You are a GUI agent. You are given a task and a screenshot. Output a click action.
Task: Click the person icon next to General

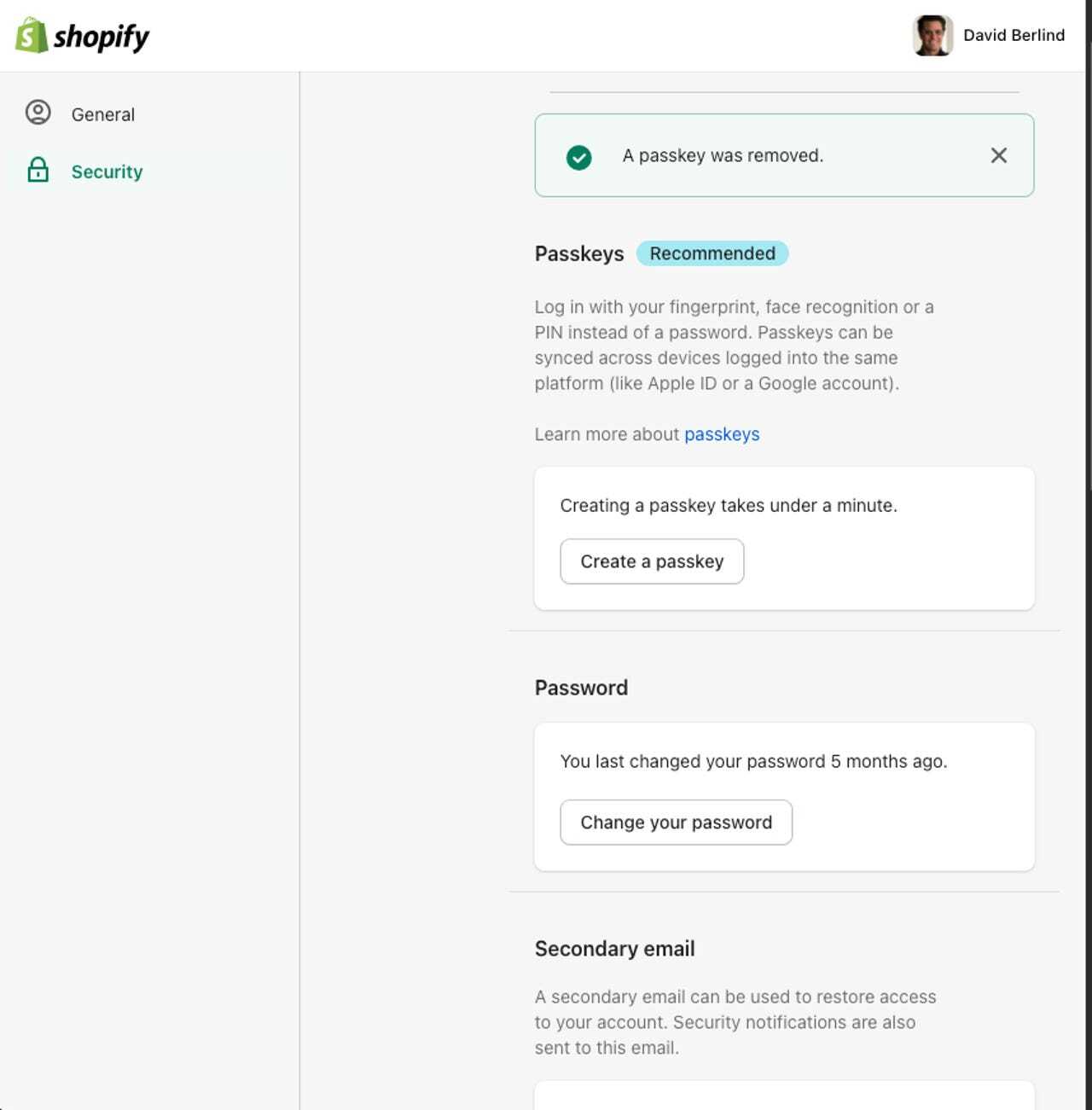click(38, 113)
